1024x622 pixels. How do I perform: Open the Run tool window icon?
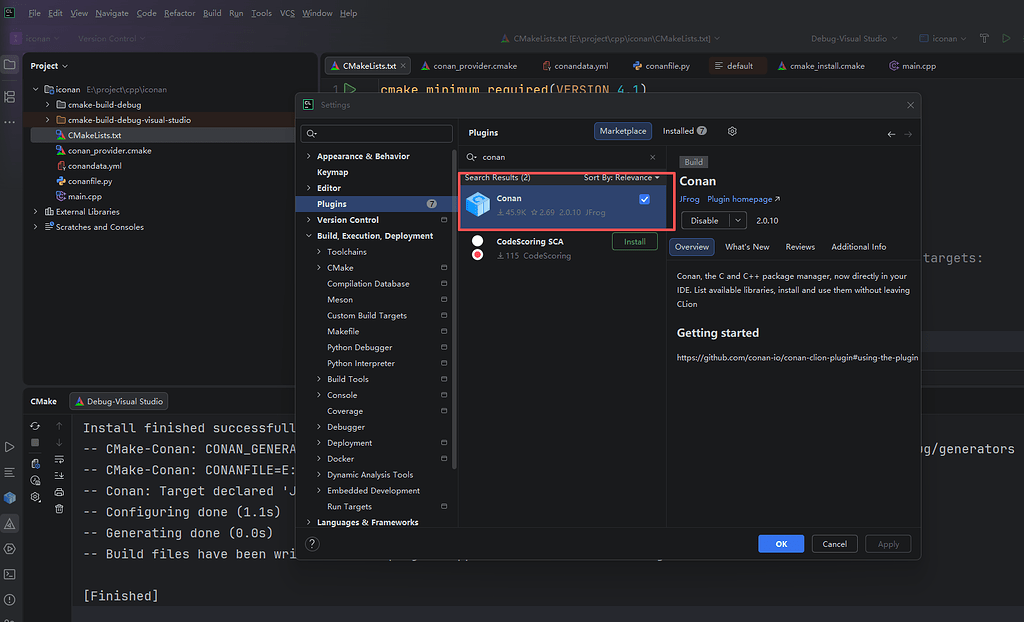pyautogui.click(x=10, y=447)
